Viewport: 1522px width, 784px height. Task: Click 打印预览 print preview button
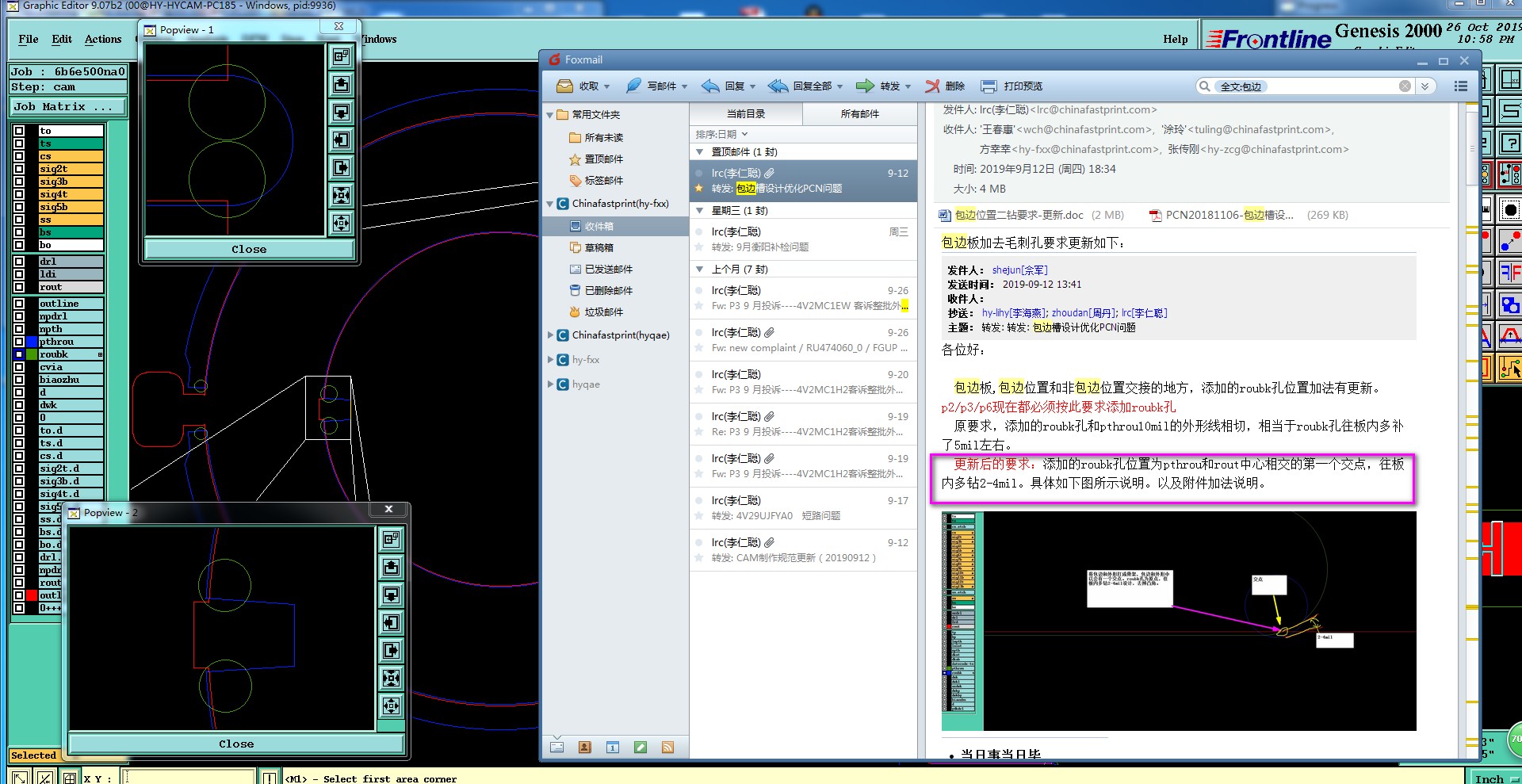click(1011, 86)
